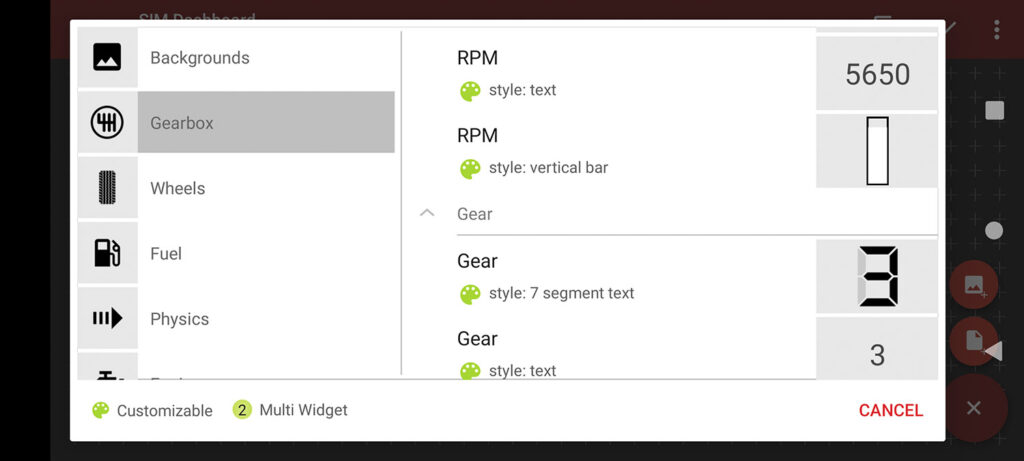1024x461 pixels.
Task: Click the Gear section header
Action: (476, 214)
